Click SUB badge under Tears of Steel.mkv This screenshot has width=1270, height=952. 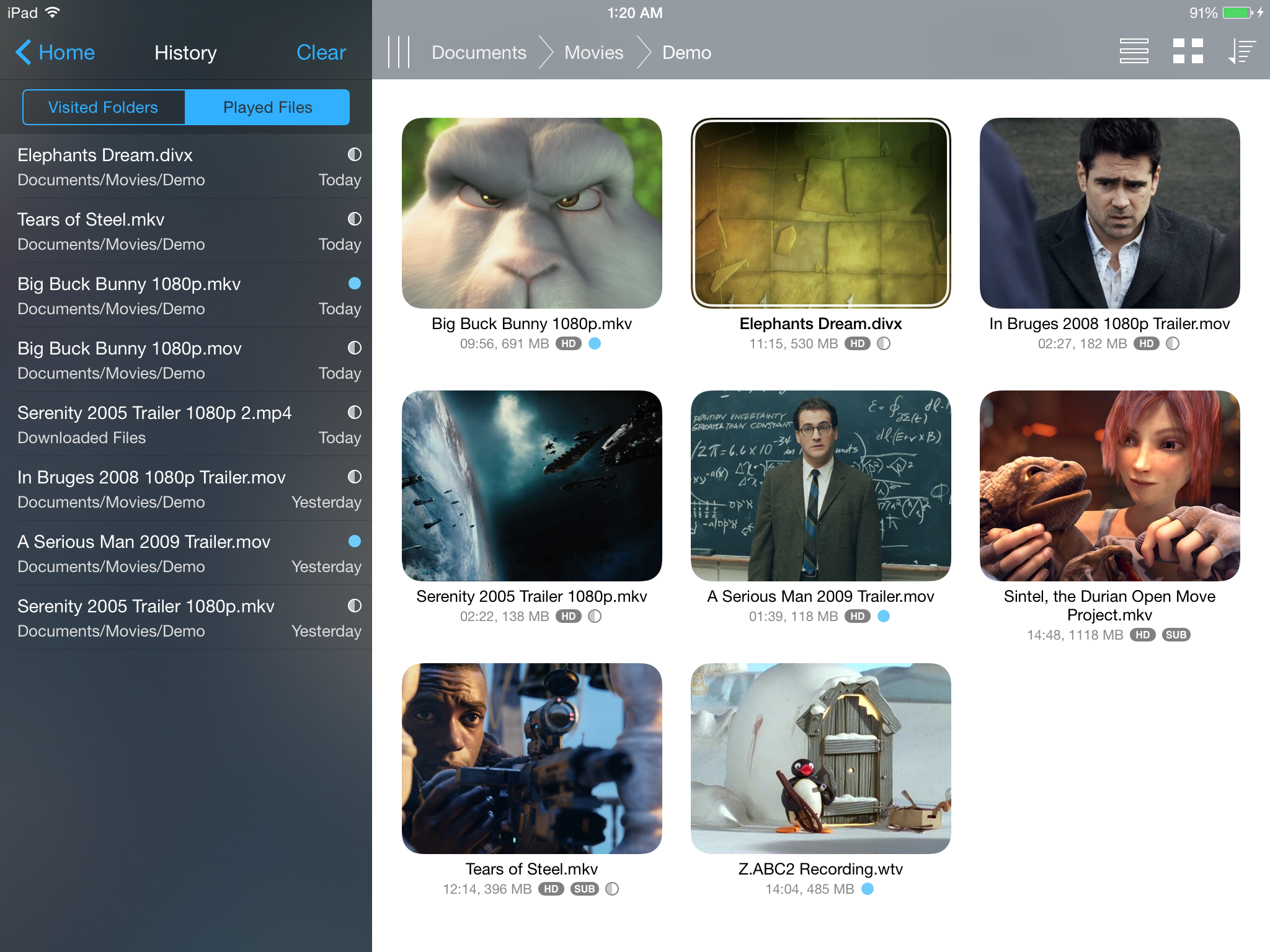584,889
